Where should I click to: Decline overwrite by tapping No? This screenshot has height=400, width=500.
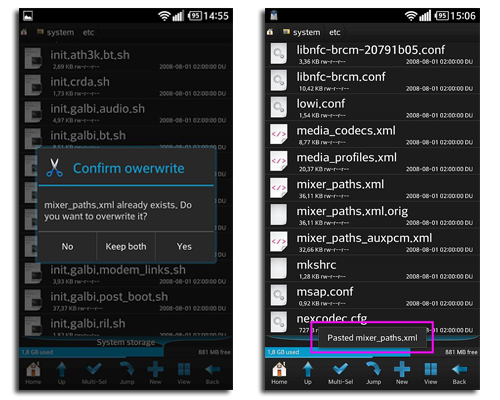point(67,246)
